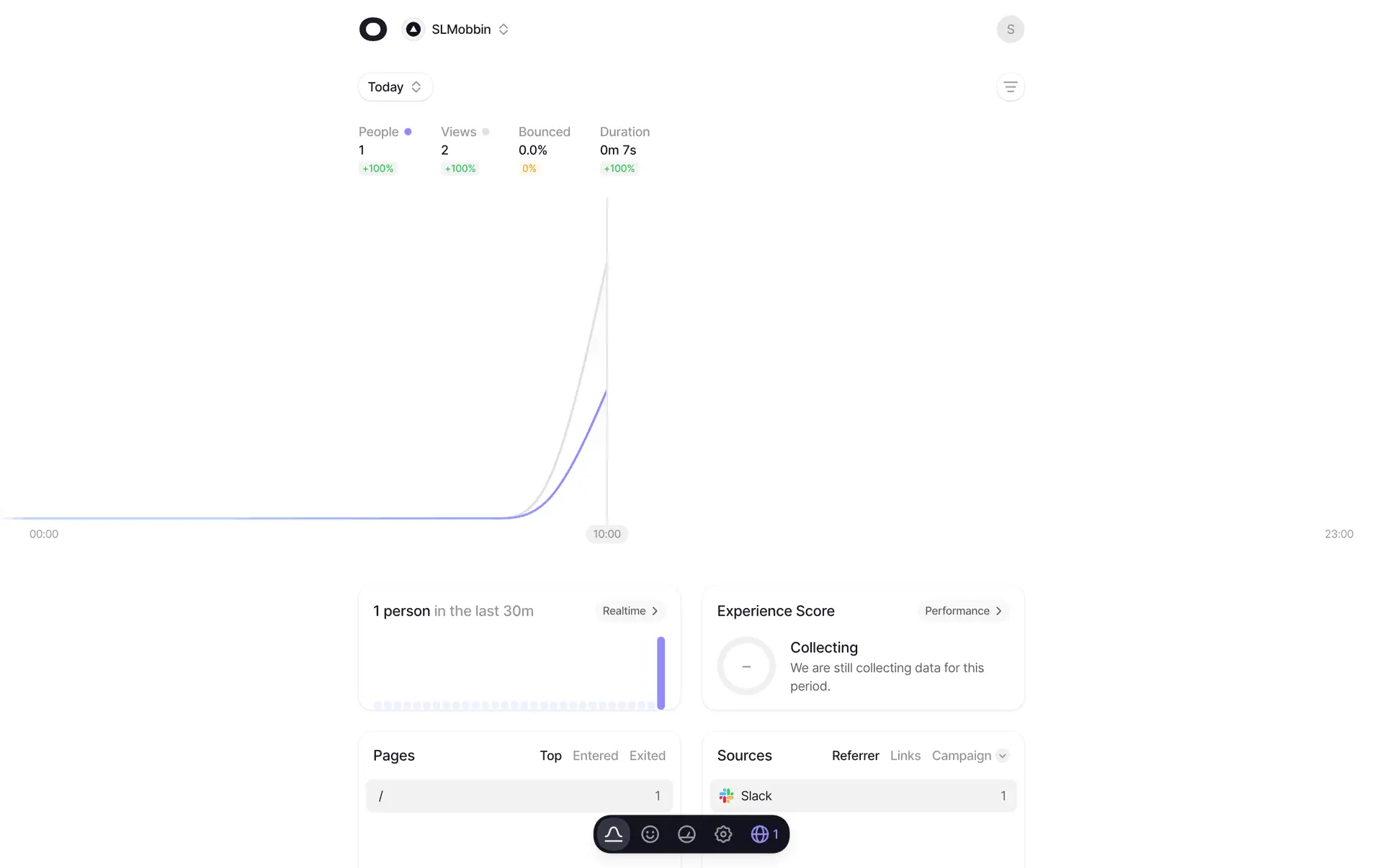Image resolution: width=1383 pixels, height=868 pixels.
Task: Open the speedometer performance icon in dock
Action: (686, 834)
